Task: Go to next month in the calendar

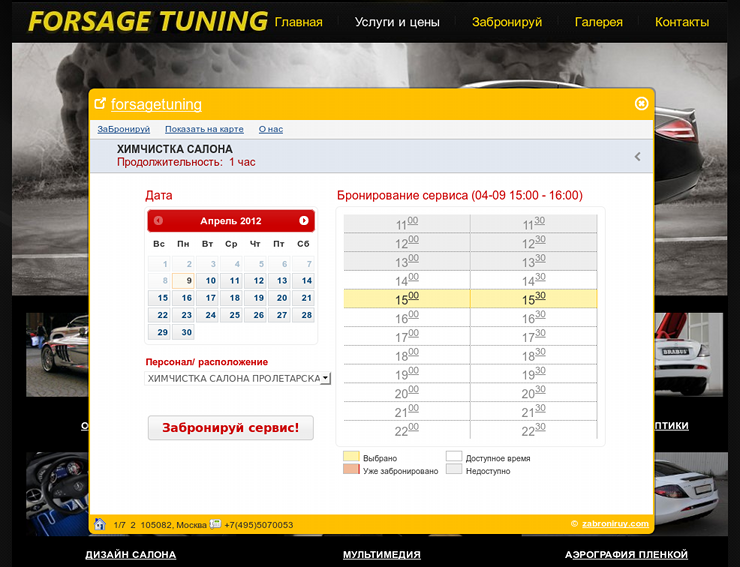Action: [303, 220]
